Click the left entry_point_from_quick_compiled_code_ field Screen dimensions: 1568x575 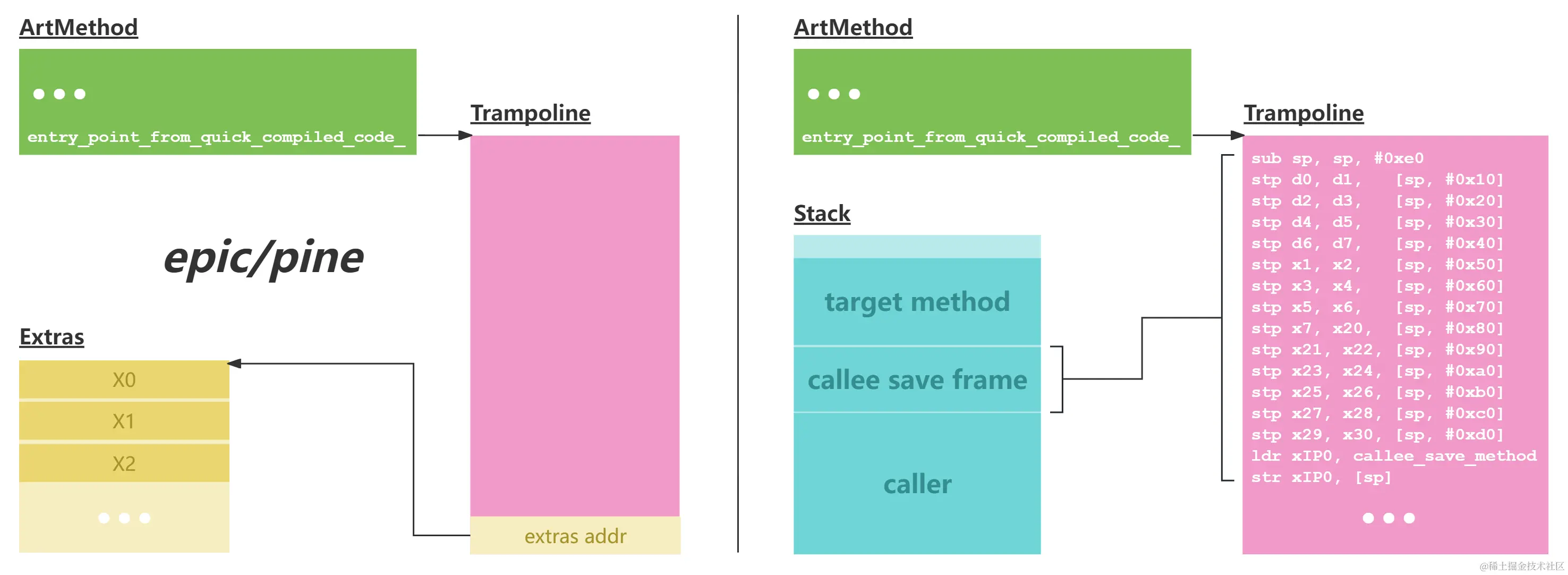point(216,137)
